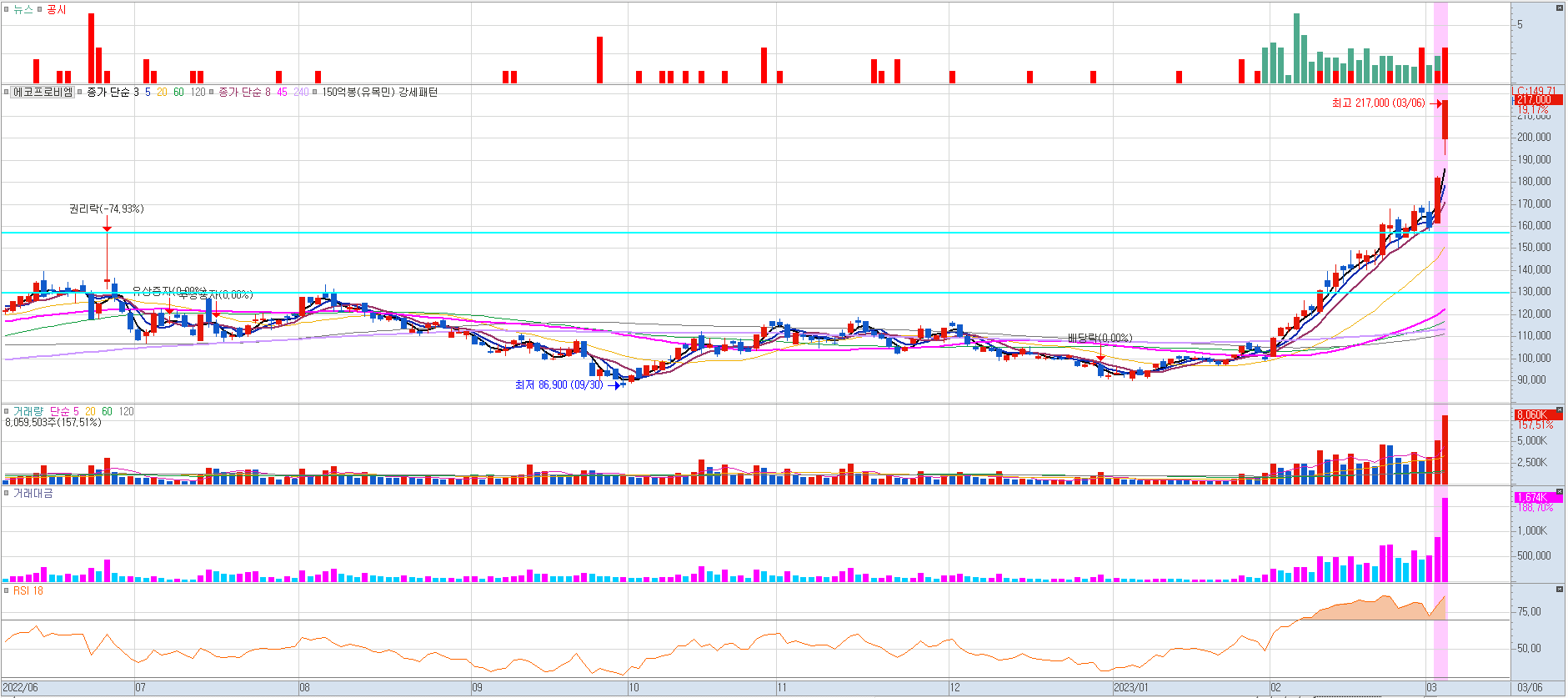
Task: Close the news and disclosure panel
Action: [1560, 8]
